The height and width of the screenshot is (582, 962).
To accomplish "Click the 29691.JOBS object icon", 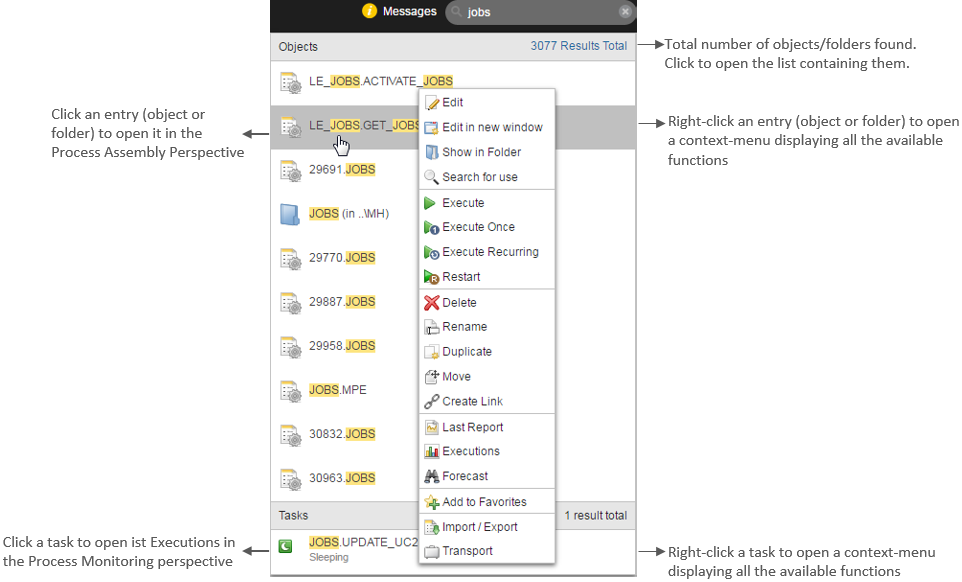I will coord(290,170).
